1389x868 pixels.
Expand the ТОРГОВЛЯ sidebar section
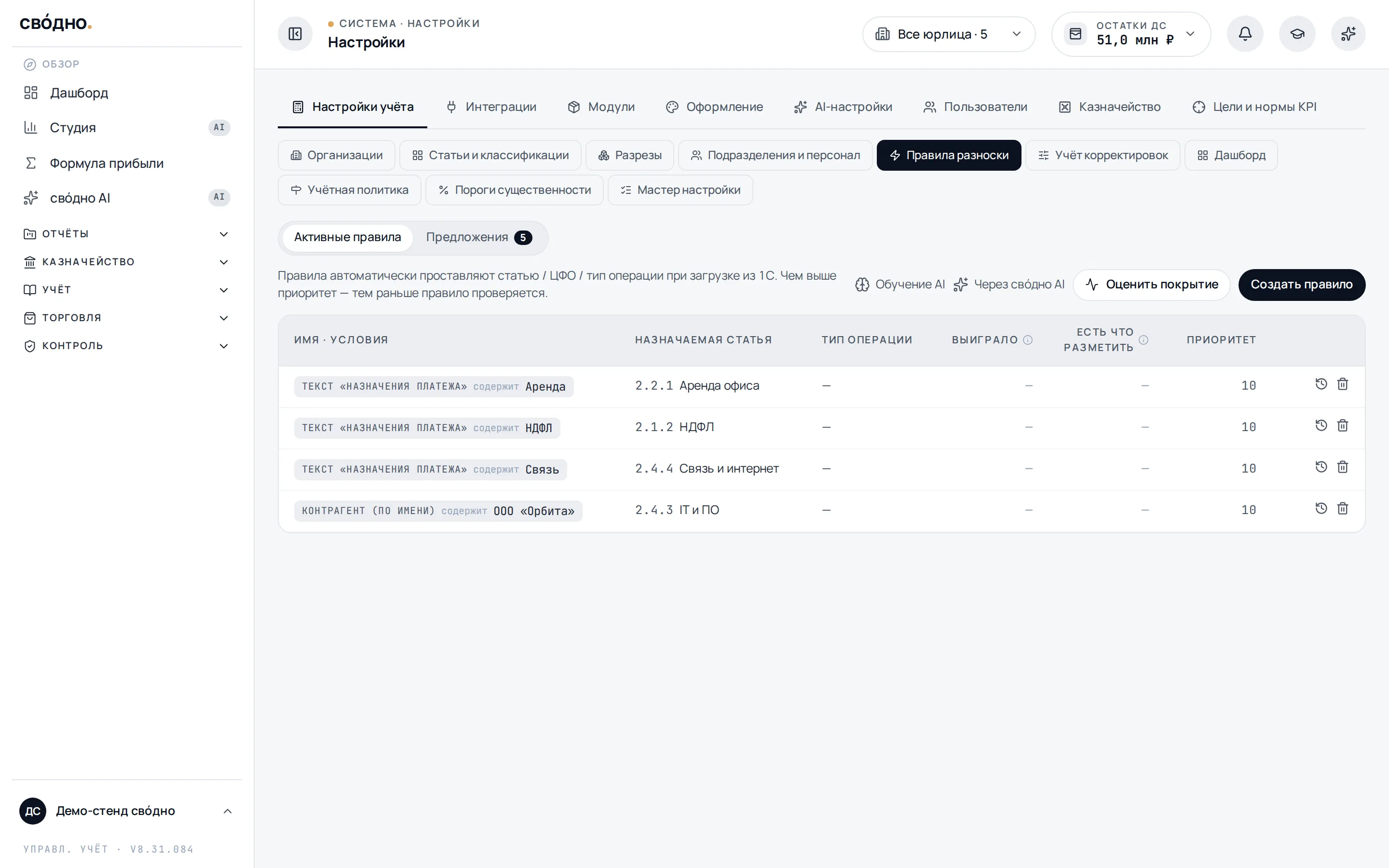(x=126, y=318)
